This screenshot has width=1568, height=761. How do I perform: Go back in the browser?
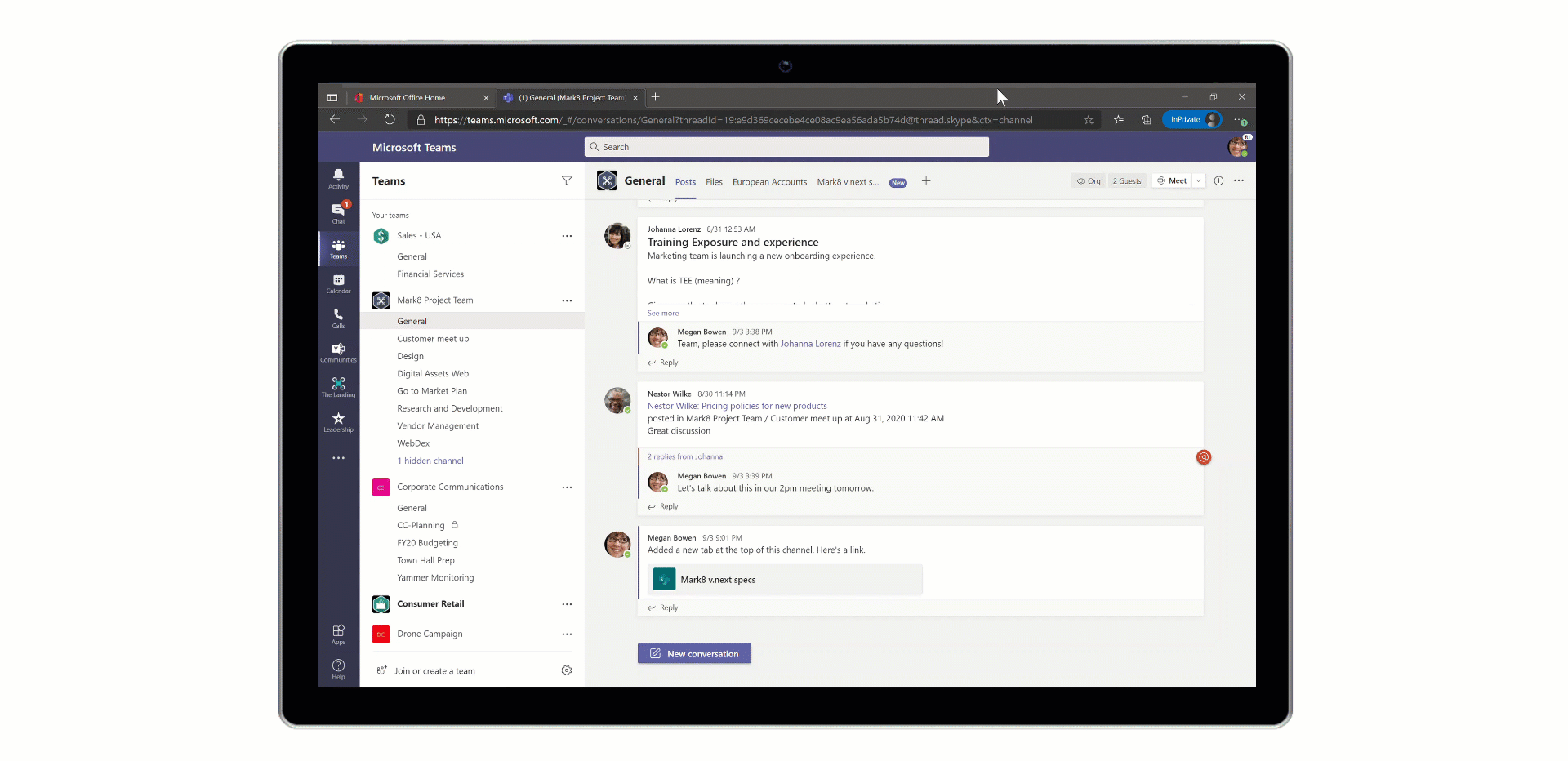335,119
